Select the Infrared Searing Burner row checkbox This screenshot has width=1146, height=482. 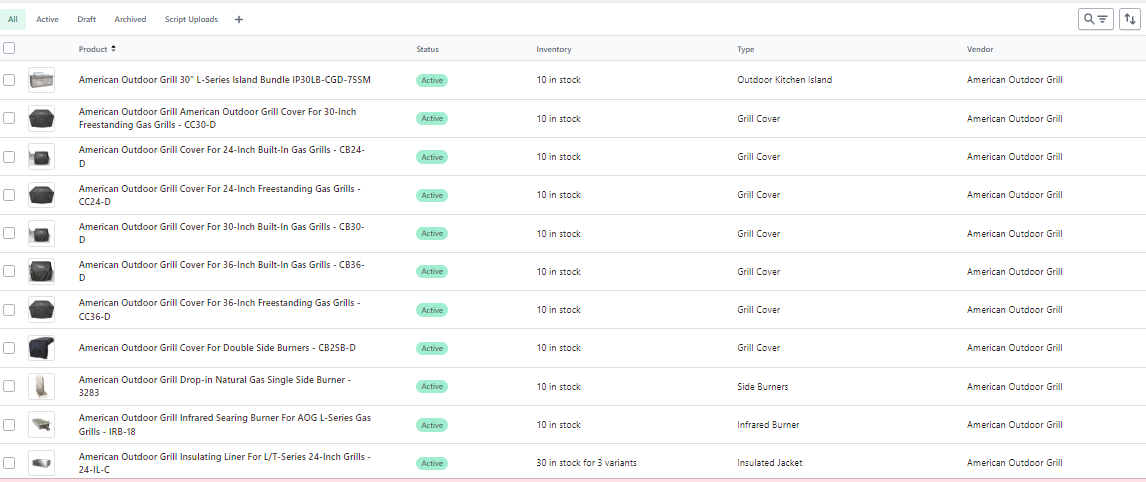pyautogui.click(x=9, y=424)
